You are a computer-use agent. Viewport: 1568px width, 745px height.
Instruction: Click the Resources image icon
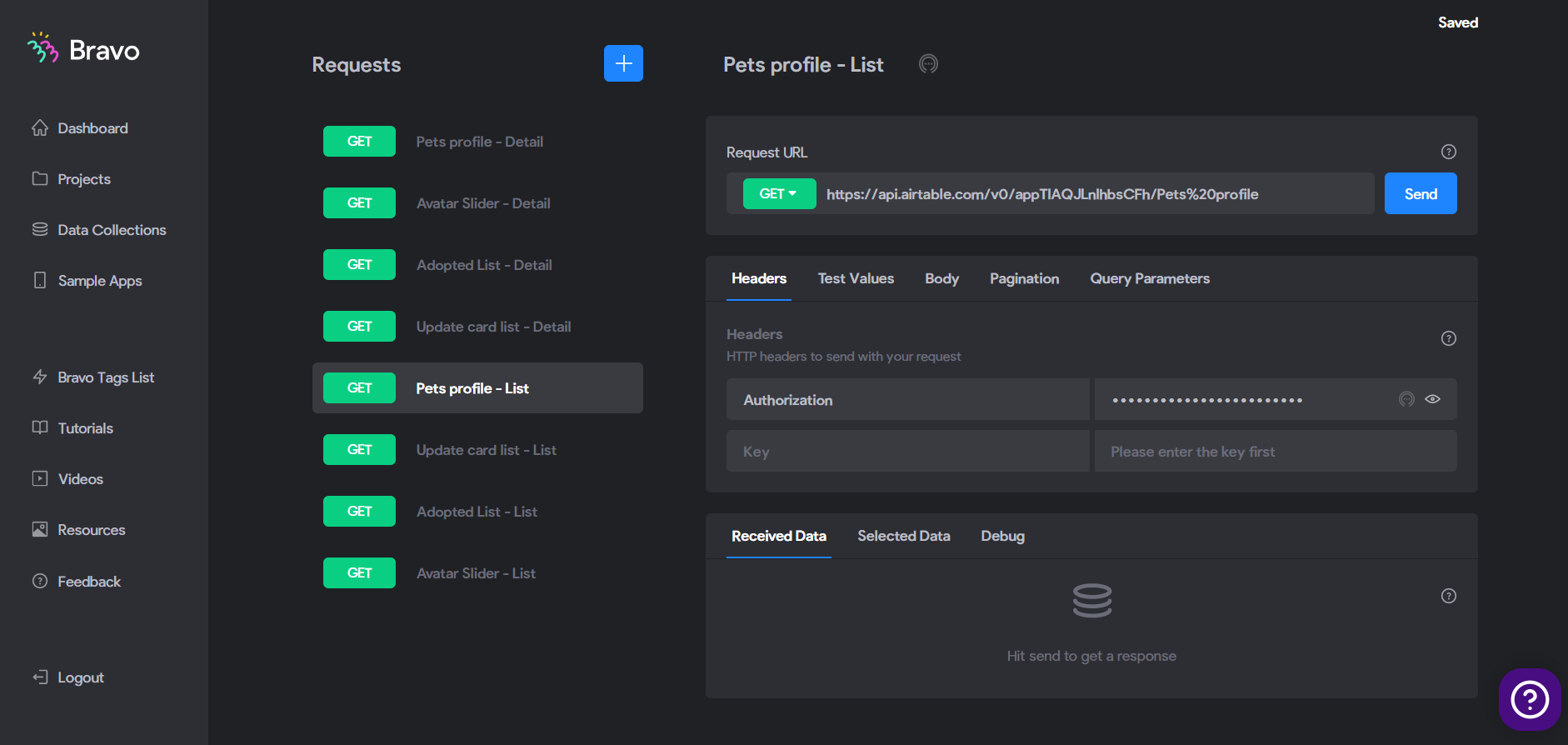coord(40,529)
